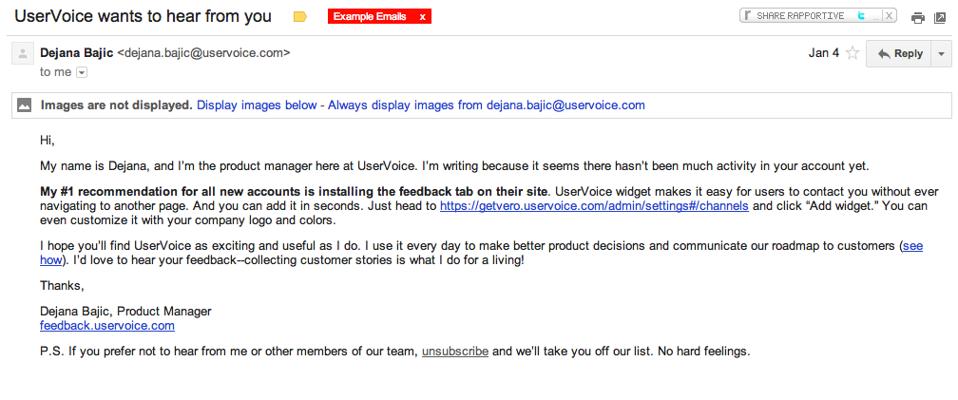
Task: Expand the "to me" recipient details
Action: point(82,72)
